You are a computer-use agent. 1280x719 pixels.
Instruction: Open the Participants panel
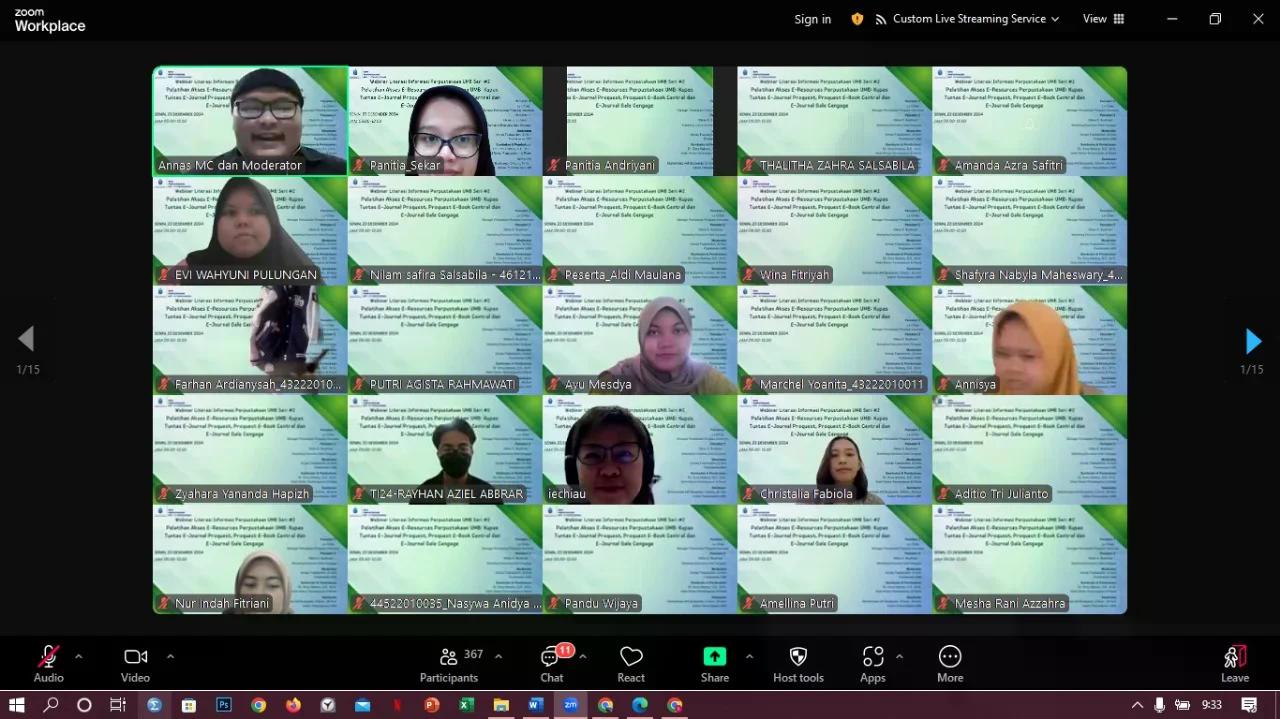click(449, 663)
